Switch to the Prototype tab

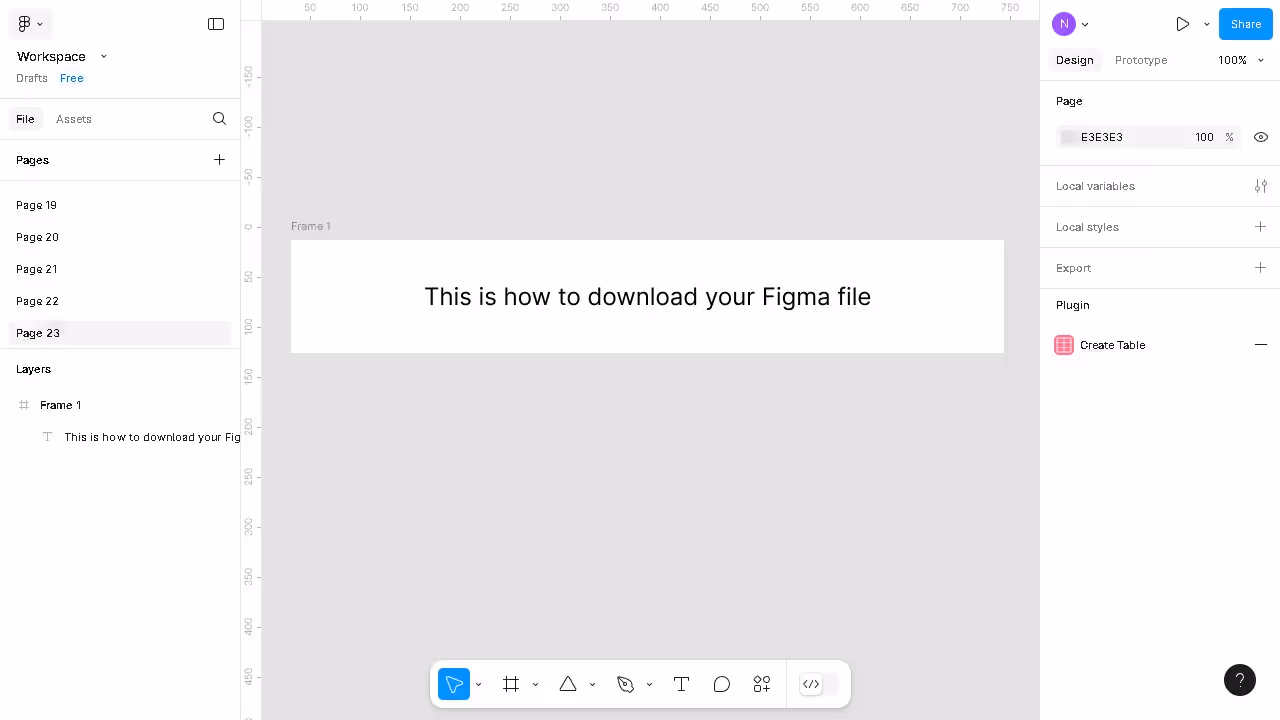[x=1141, y=60]
